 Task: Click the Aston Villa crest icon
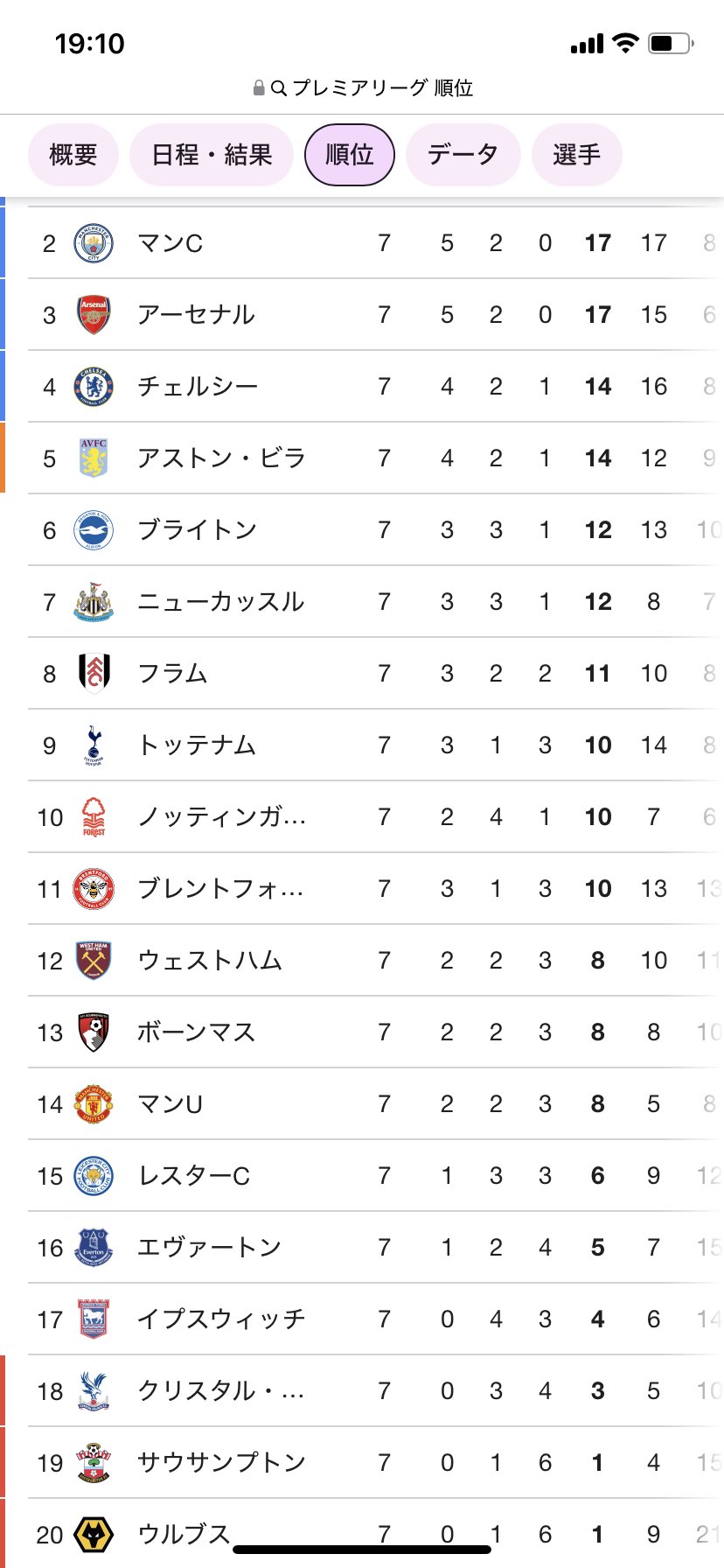(x=94, y=458)
